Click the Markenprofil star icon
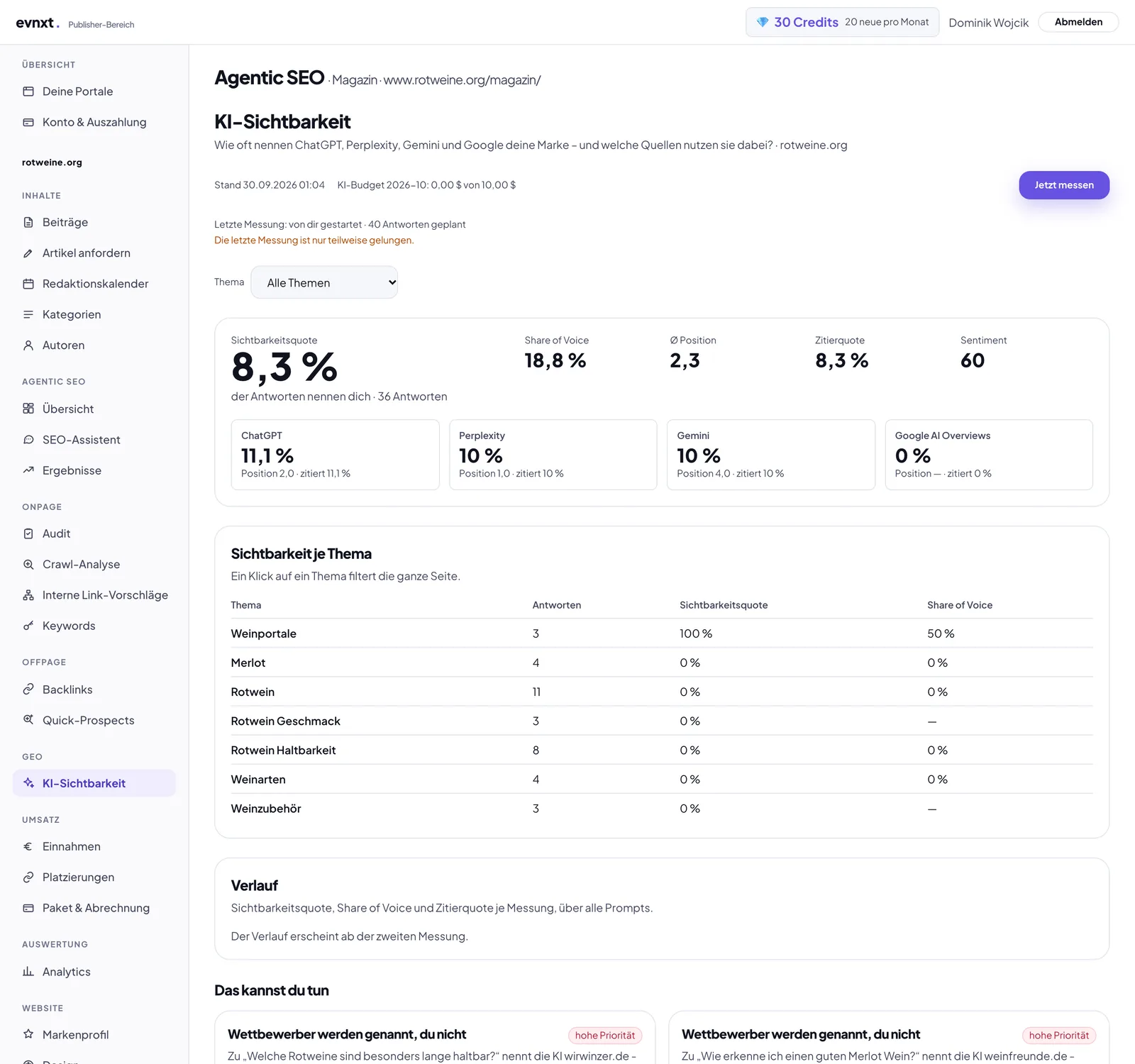 pos(28,1034)
